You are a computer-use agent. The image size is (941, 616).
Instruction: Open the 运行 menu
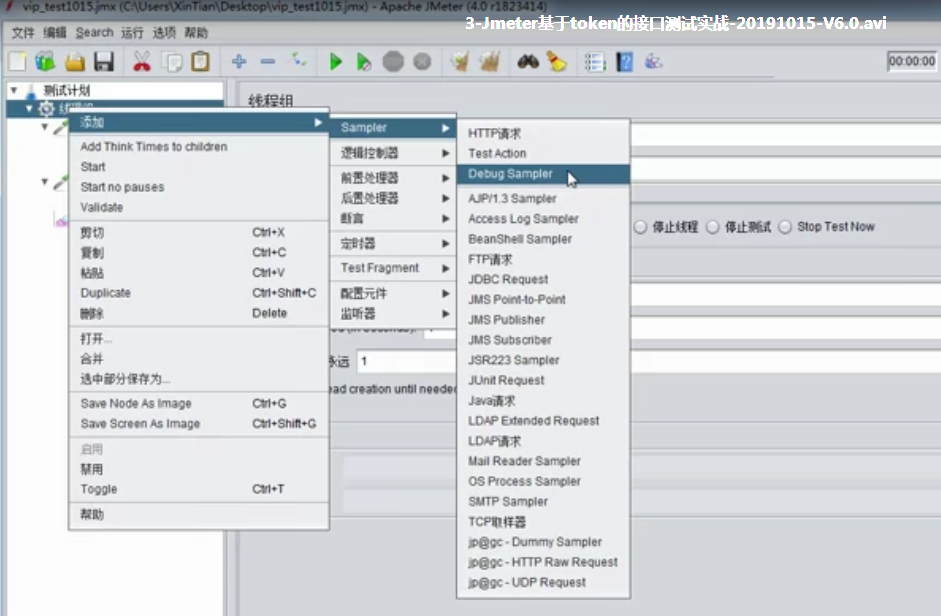132,32
